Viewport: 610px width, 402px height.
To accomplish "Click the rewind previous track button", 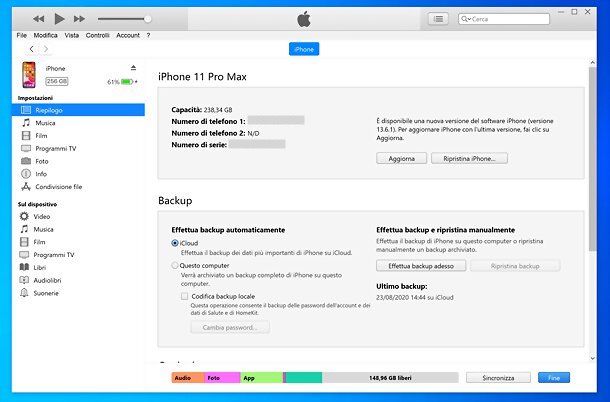I will click(39, 19).
